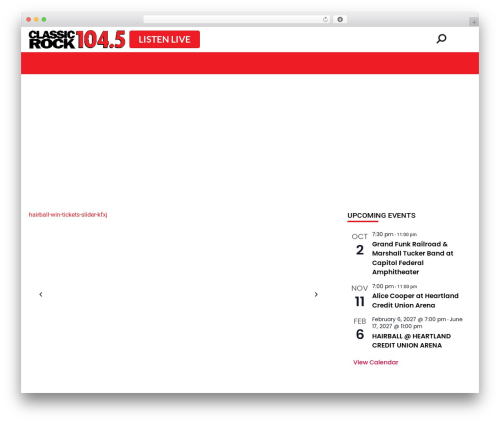500x423 pixels.
Task: Open a new browser tab plus icon
Action: tap(474, 22)
